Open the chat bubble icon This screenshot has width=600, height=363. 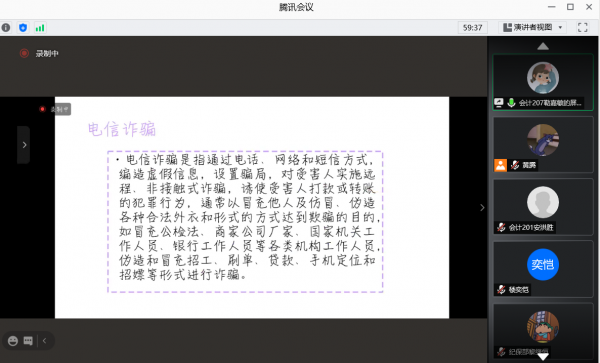pos(28,341)
